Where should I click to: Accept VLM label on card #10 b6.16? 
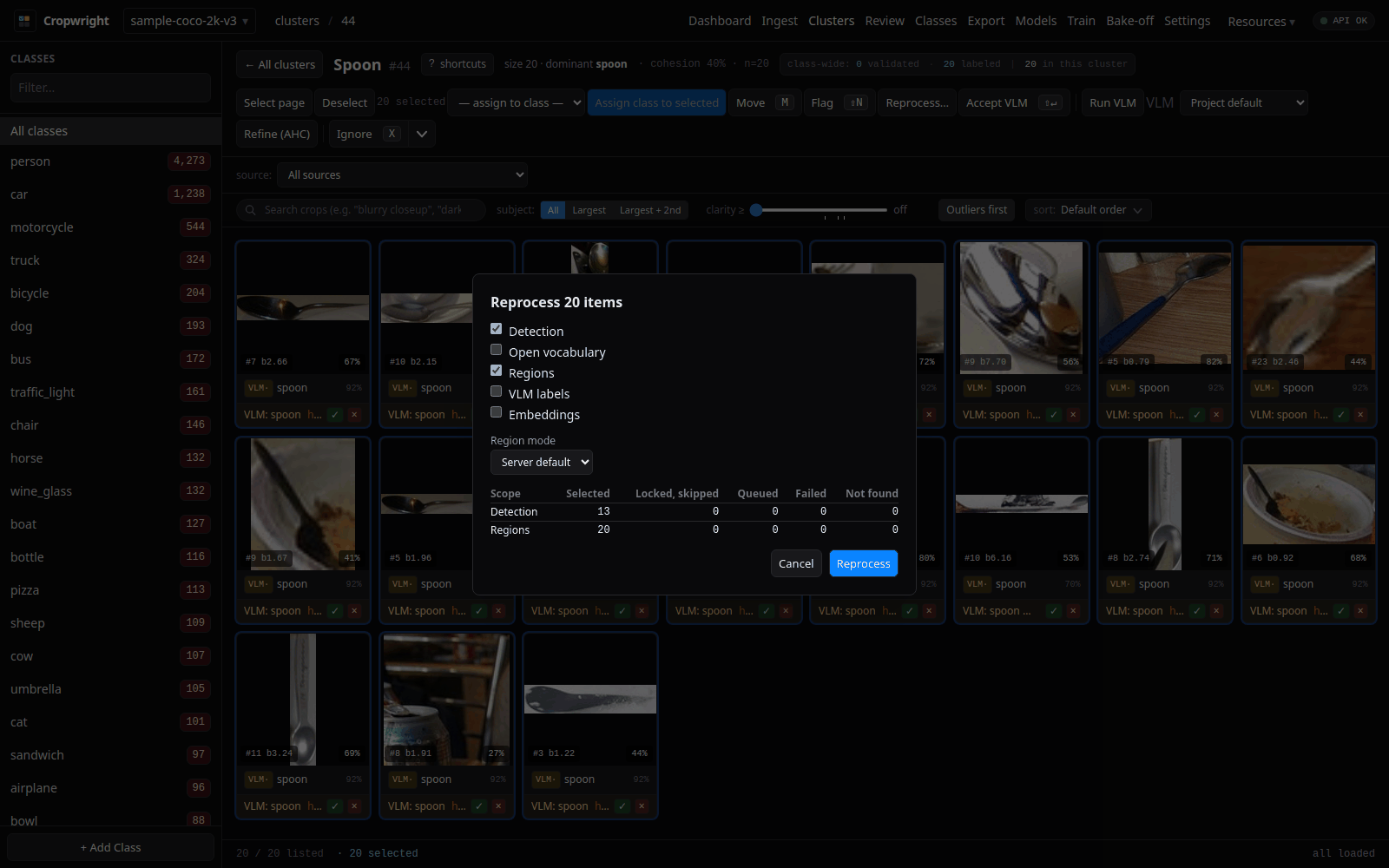(1054, 611)
